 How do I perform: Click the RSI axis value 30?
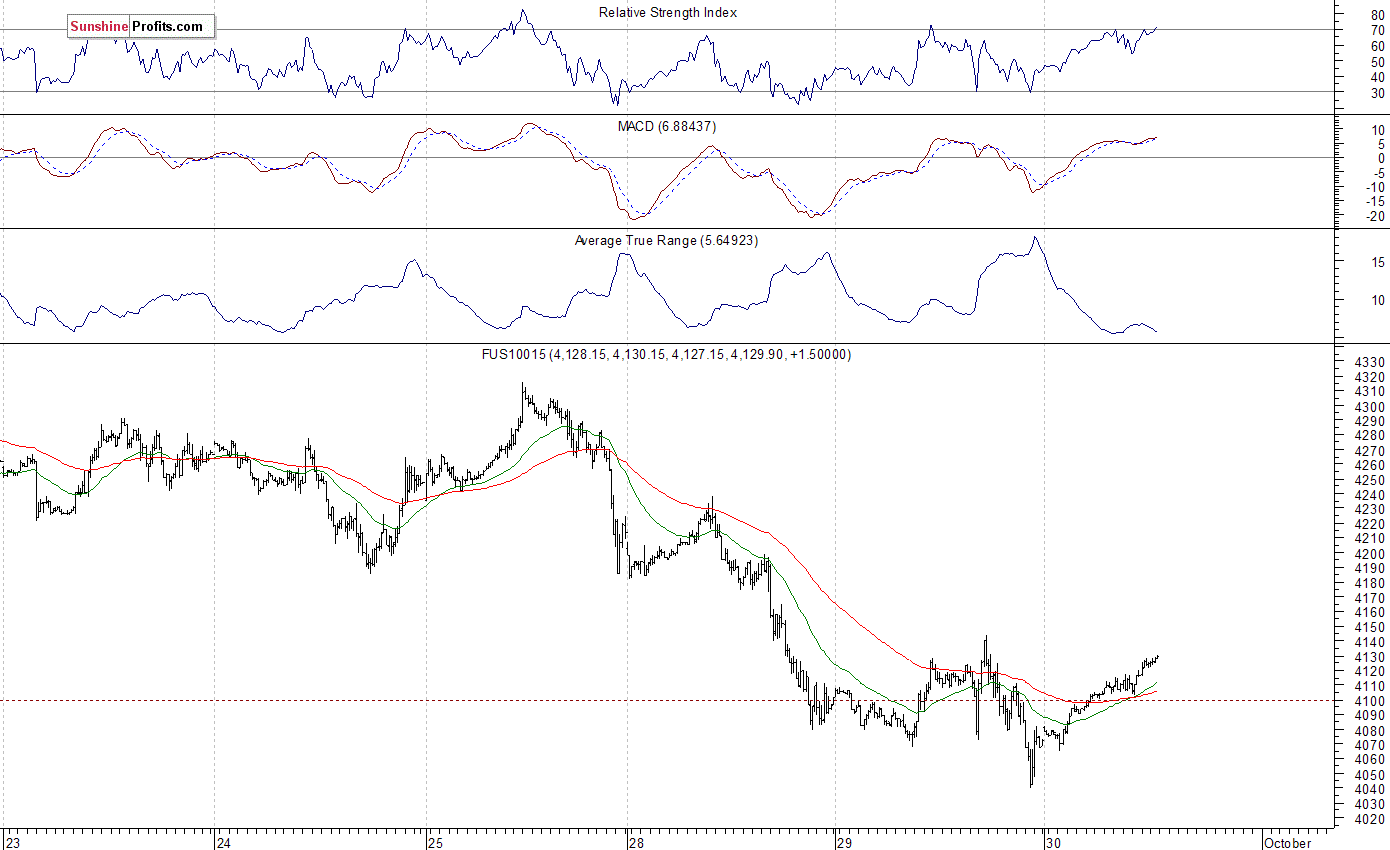(x=1377, y=92)
